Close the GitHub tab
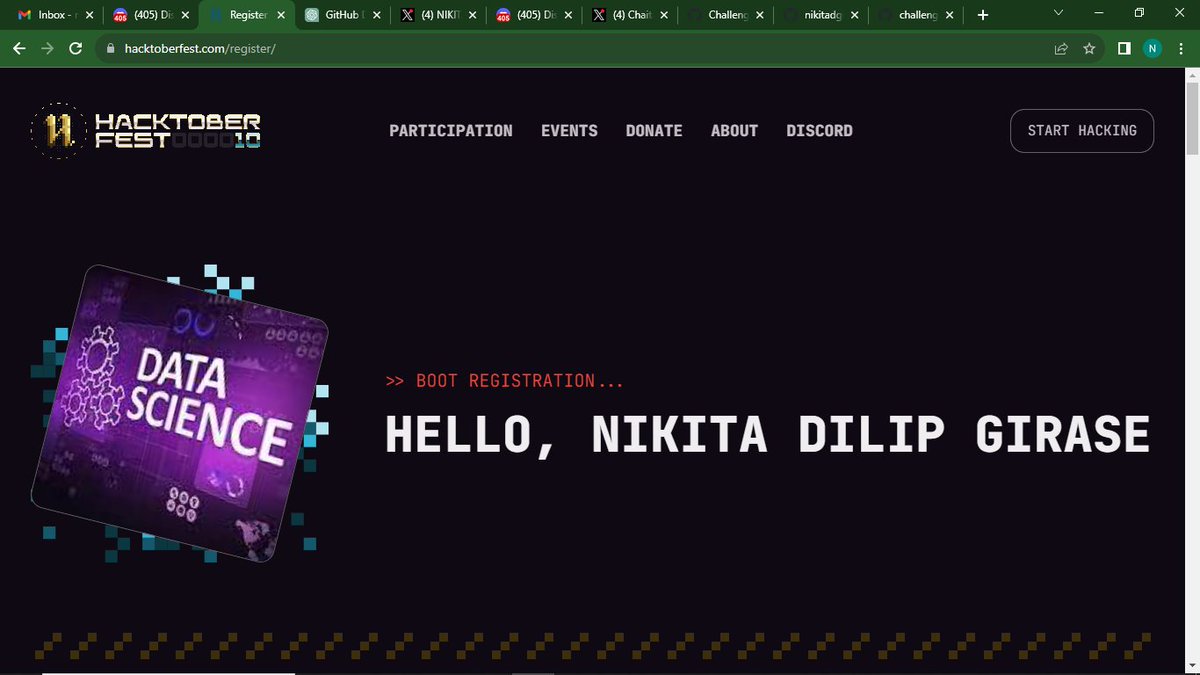The width and height of the screenshot is (1200, 675). tap(376, 15)
